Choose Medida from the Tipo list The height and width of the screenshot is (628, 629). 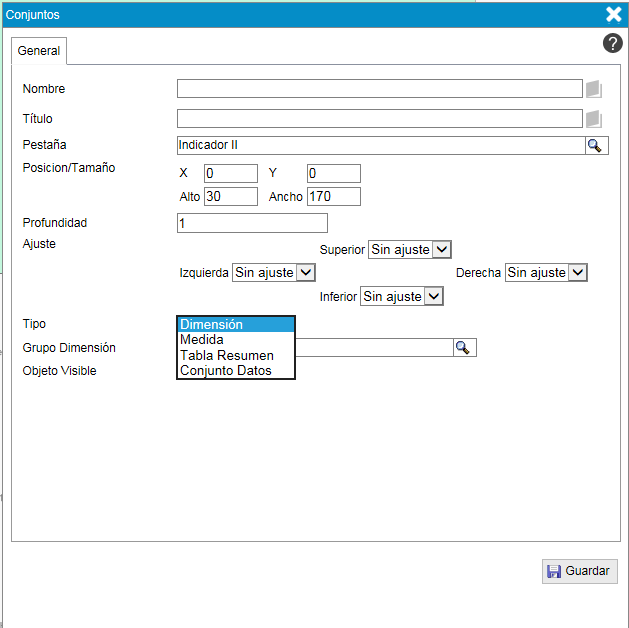pos(236,340)
